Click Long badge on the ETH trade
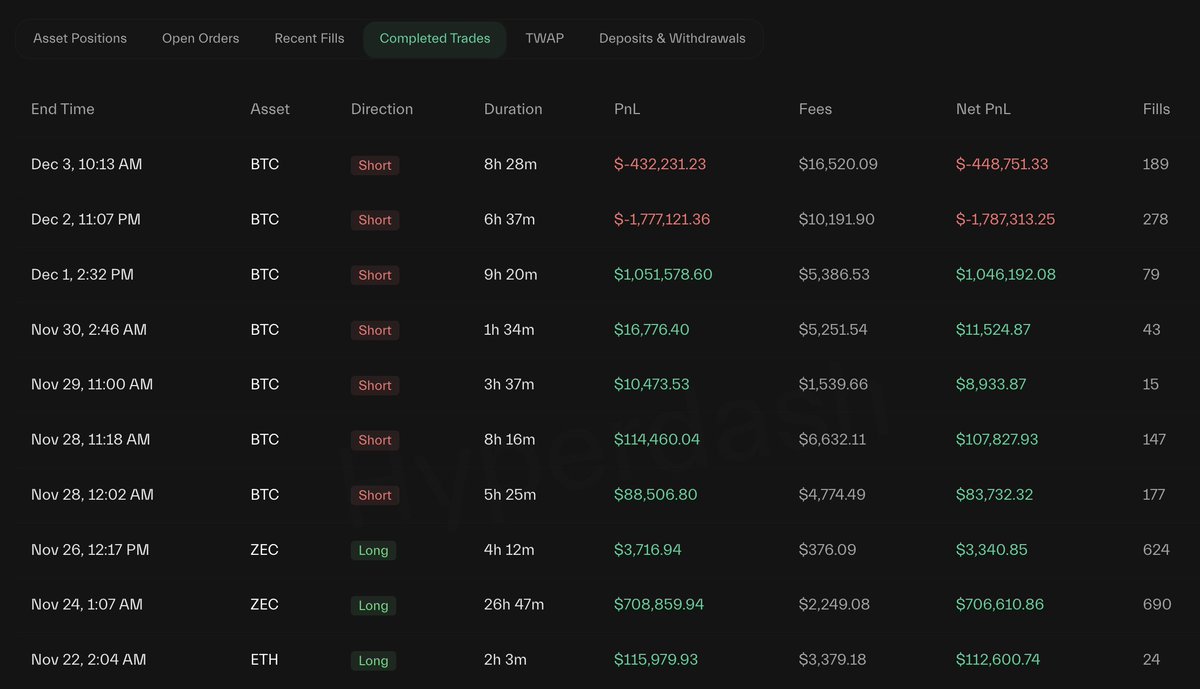 pos(373,660)
